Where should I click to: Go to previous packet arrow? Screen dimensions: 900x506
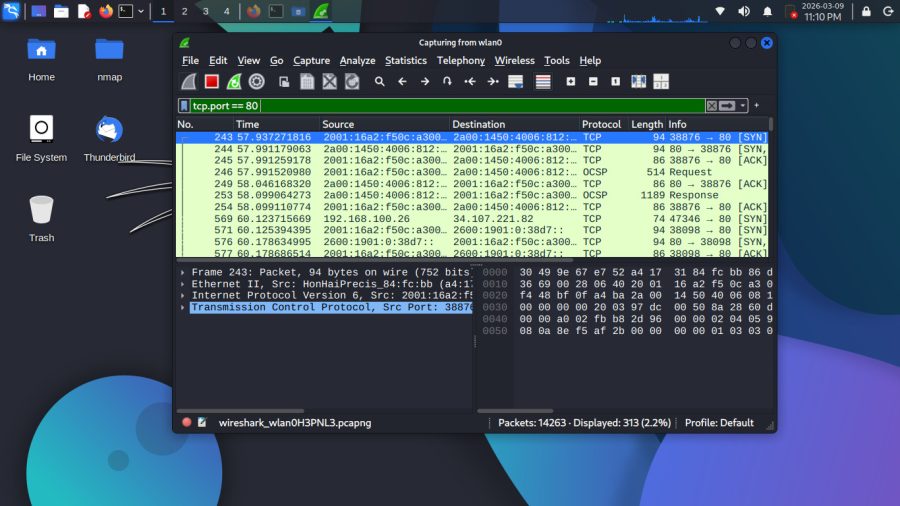tap(402, 82)
